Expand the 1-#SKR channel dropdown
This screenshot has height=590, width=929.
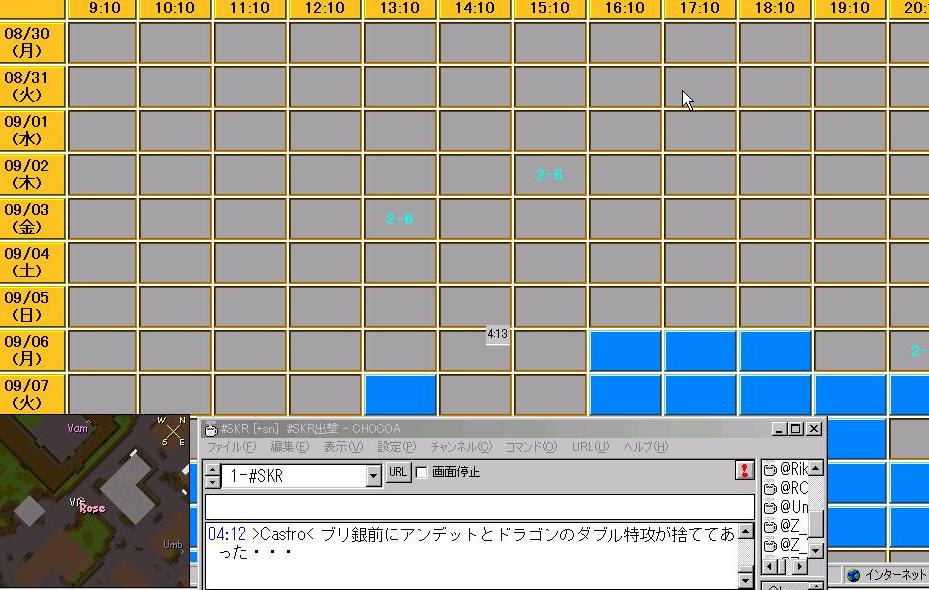[374, 476]
